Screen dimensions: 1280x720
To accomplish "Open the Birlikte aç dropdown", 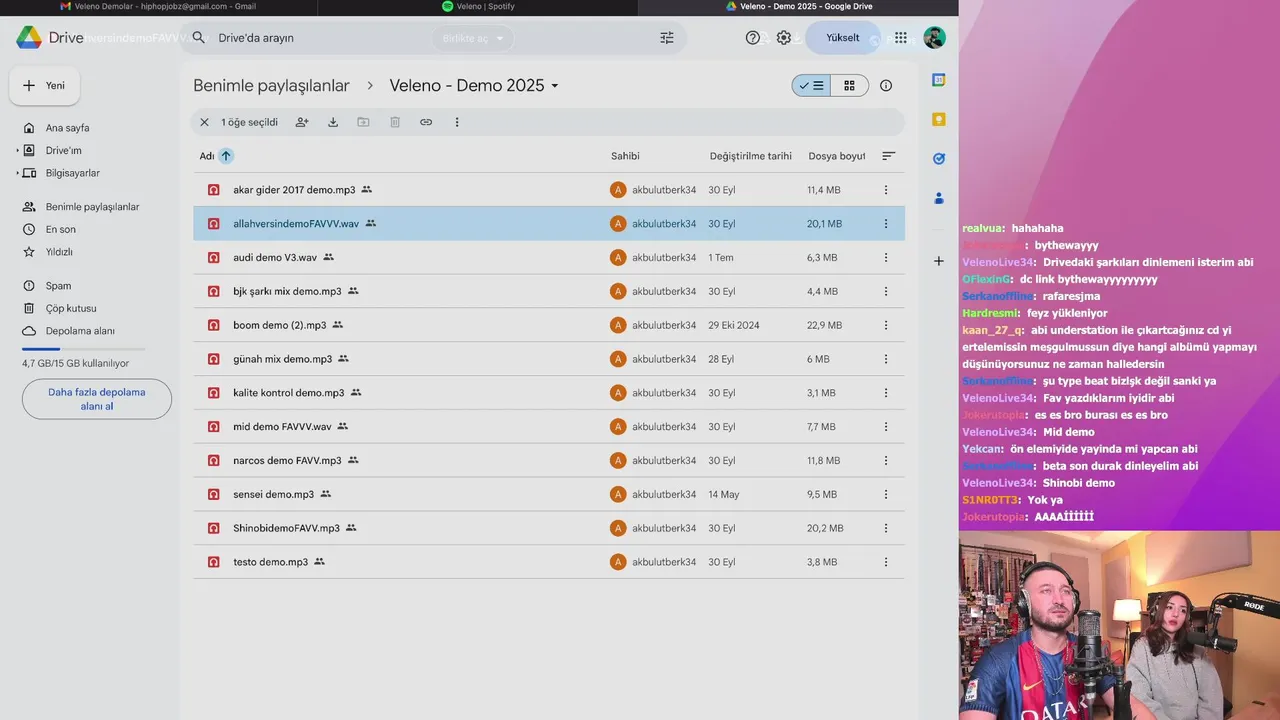I will [474, 39].
